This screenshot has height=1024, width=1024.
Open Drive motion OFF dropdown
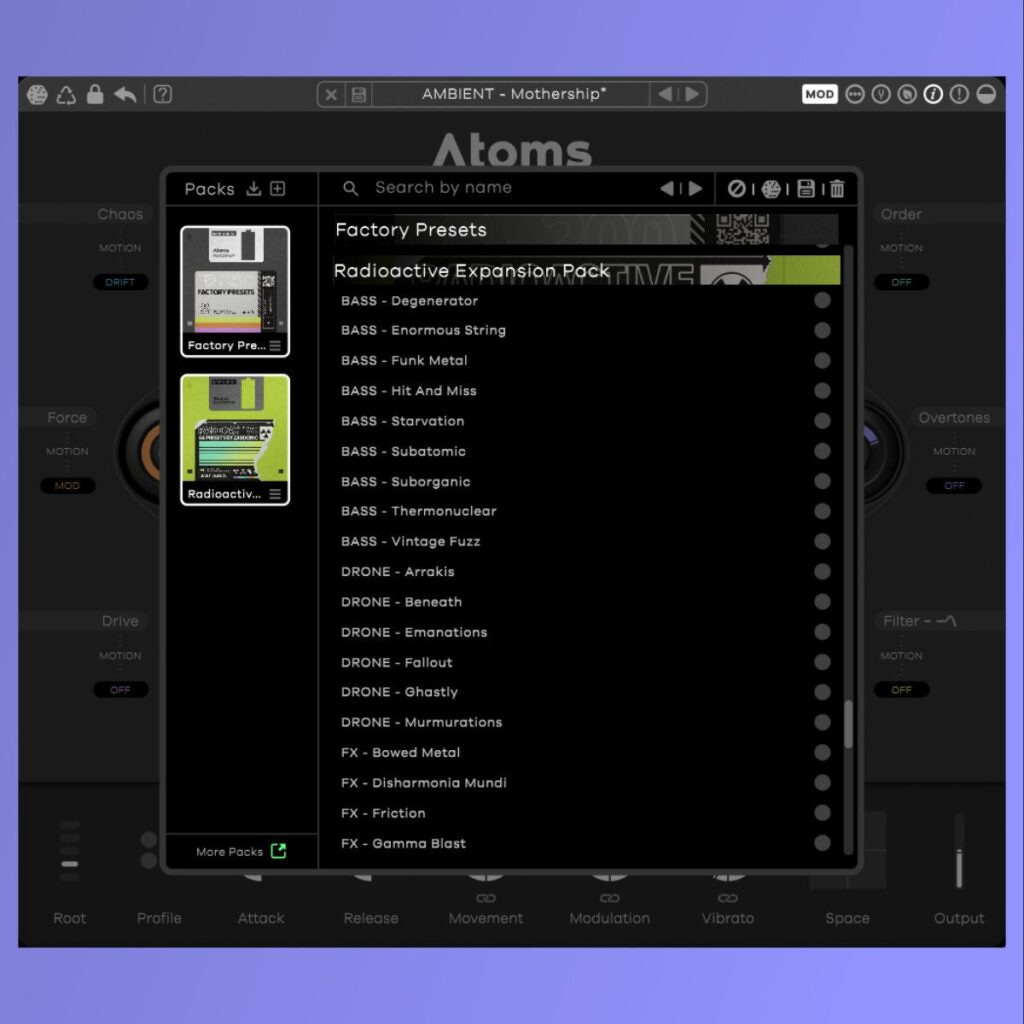click(x=120, y=690)
